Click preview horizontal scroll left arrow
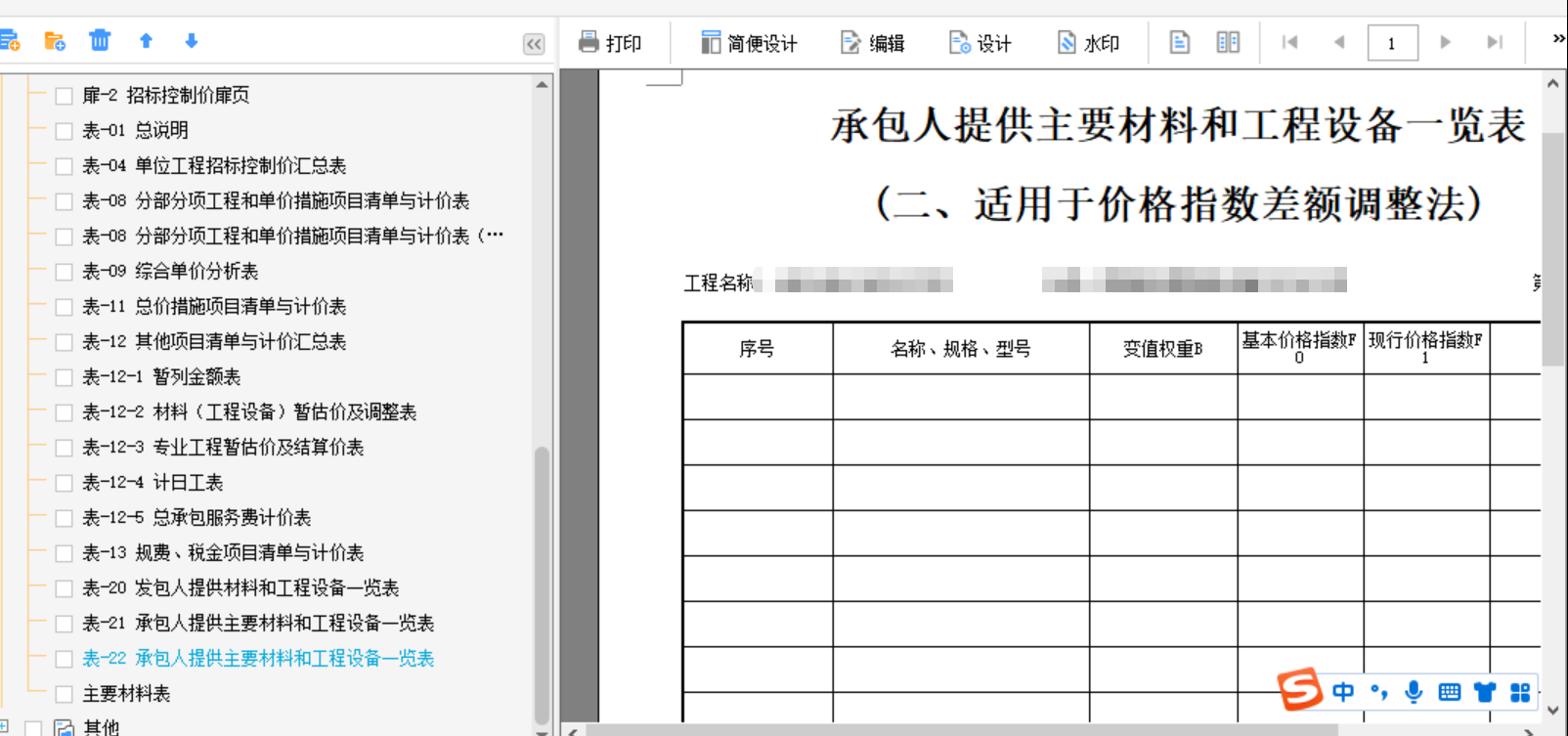 pyautogui.click(x=573, y=730)
